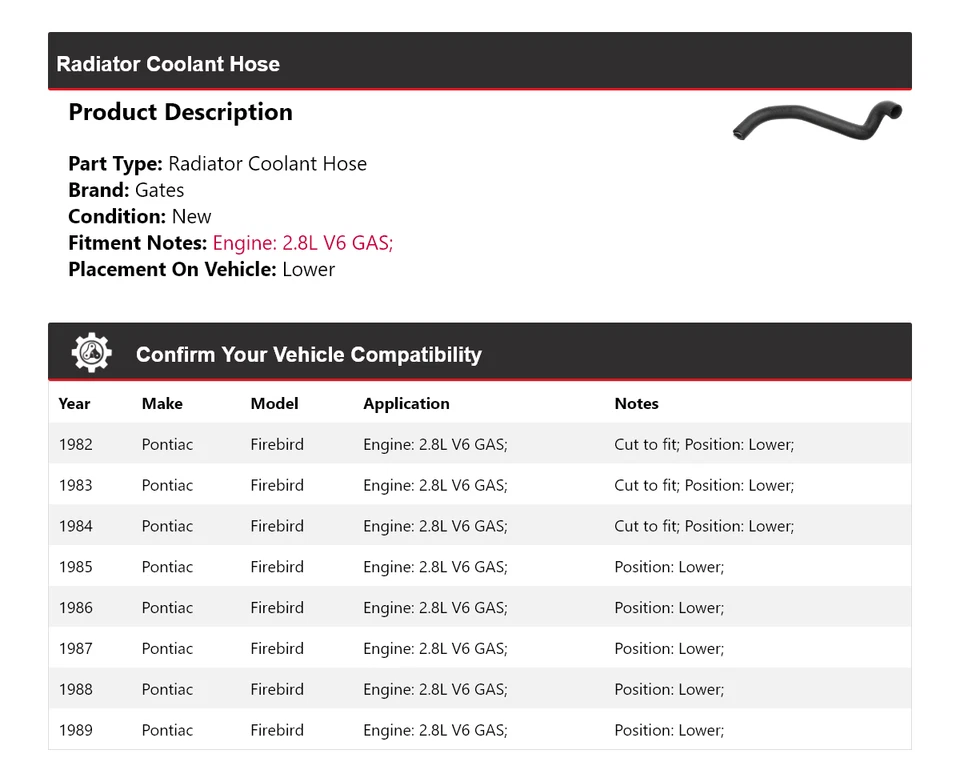Click Firebird in the 1986 row
The image size is (960, 782).
[x=277, y=608]
